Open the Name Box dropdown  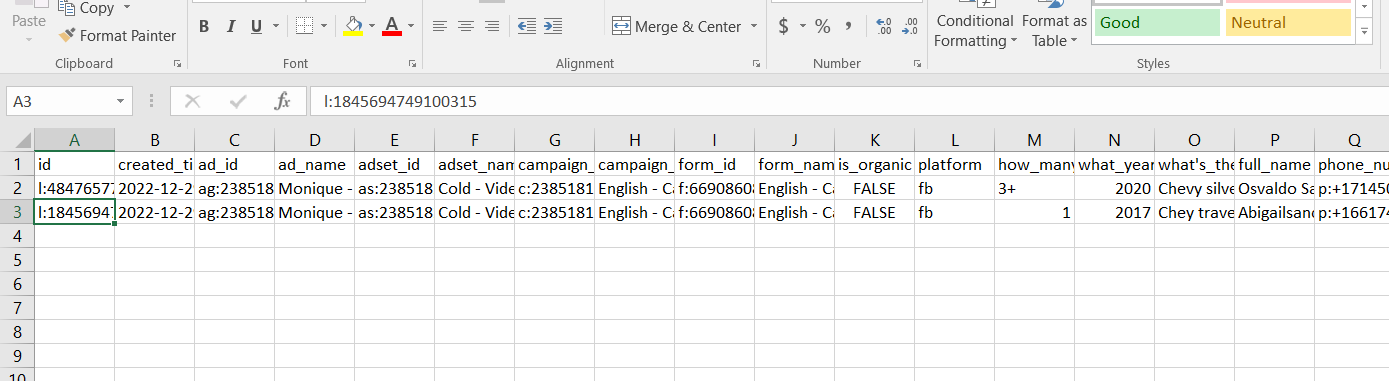click(121, 101)
